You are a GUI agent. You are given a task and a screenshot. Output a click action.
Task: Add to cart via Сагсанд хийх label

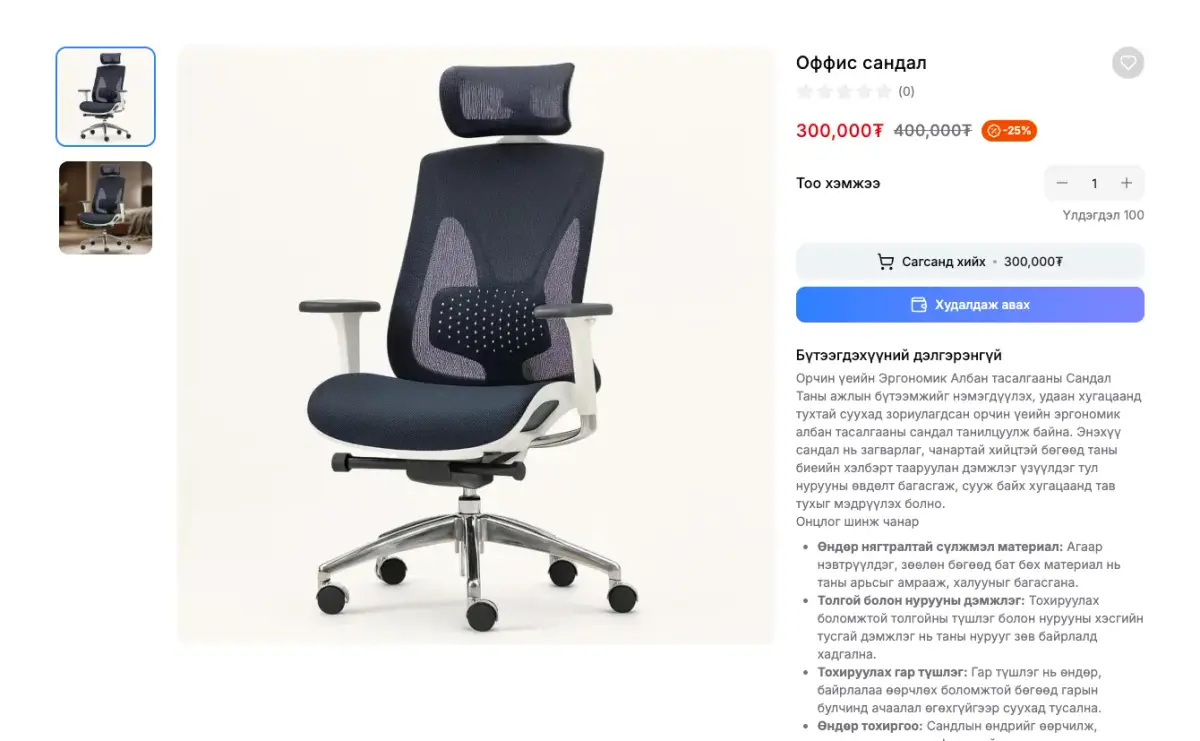[944, 262]
